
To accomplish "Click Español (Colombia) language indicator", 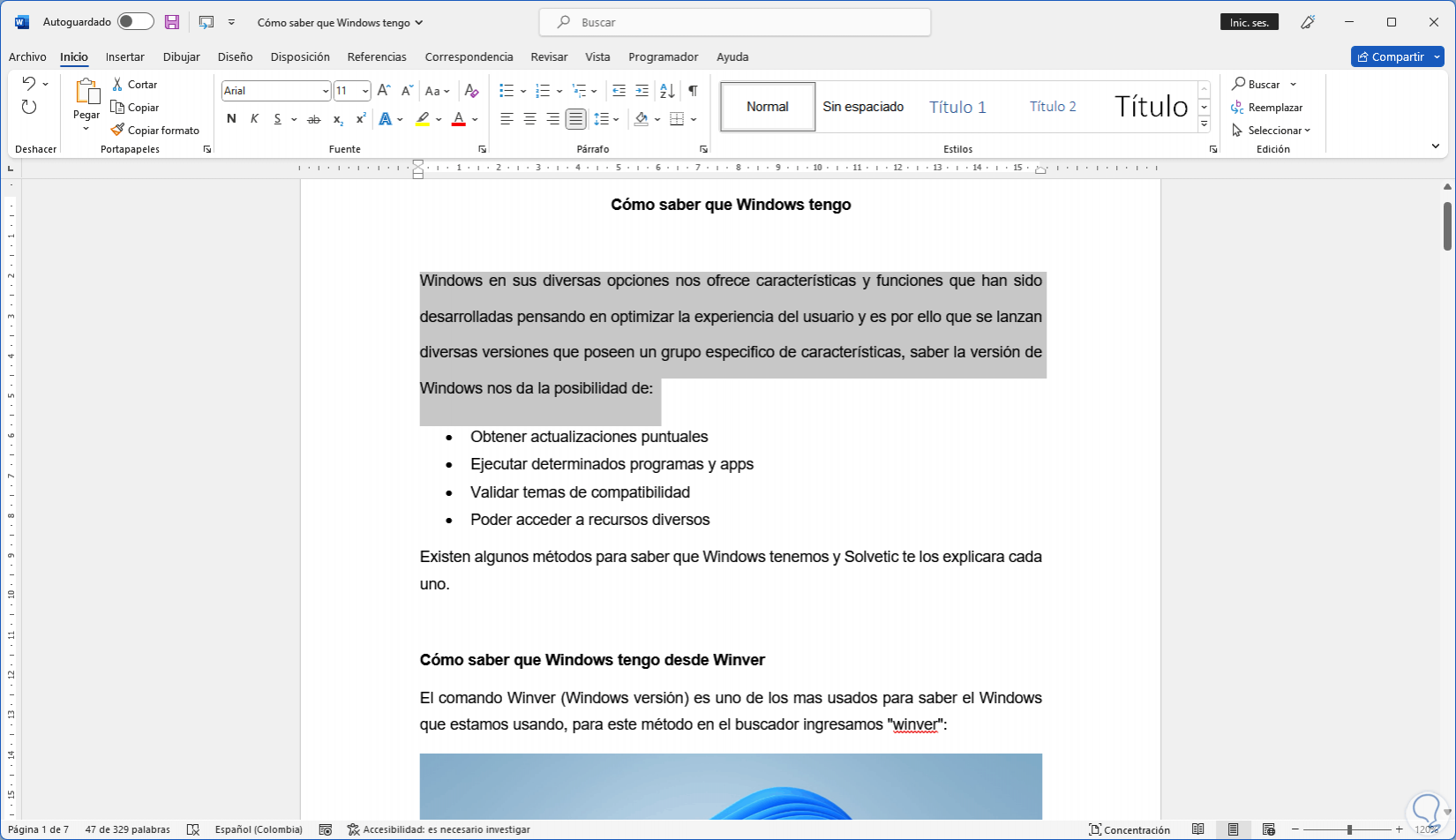I will [259, 829].
